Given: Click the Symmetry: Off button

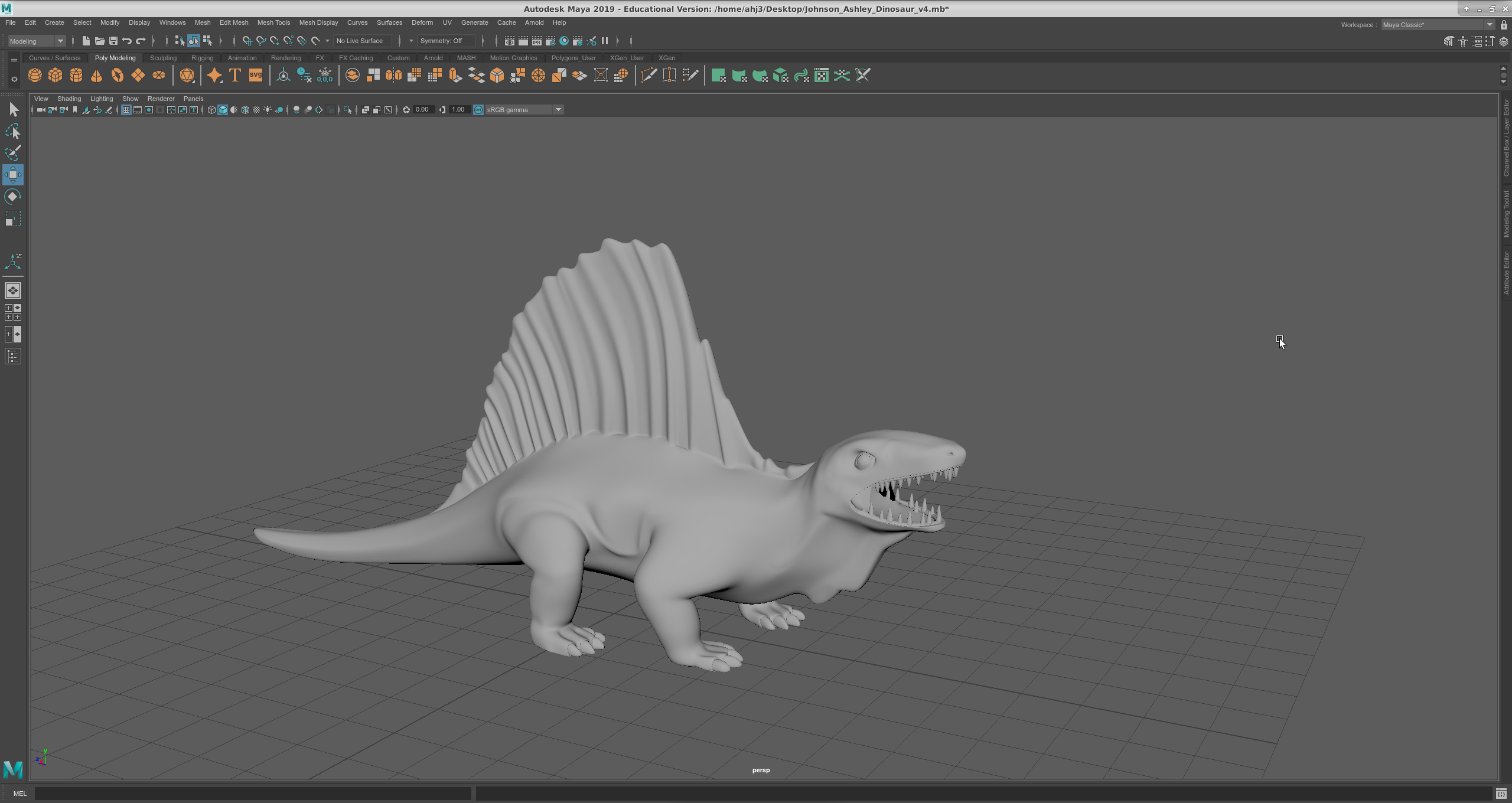Looking at the screenshot, I should tap(446, 41).
